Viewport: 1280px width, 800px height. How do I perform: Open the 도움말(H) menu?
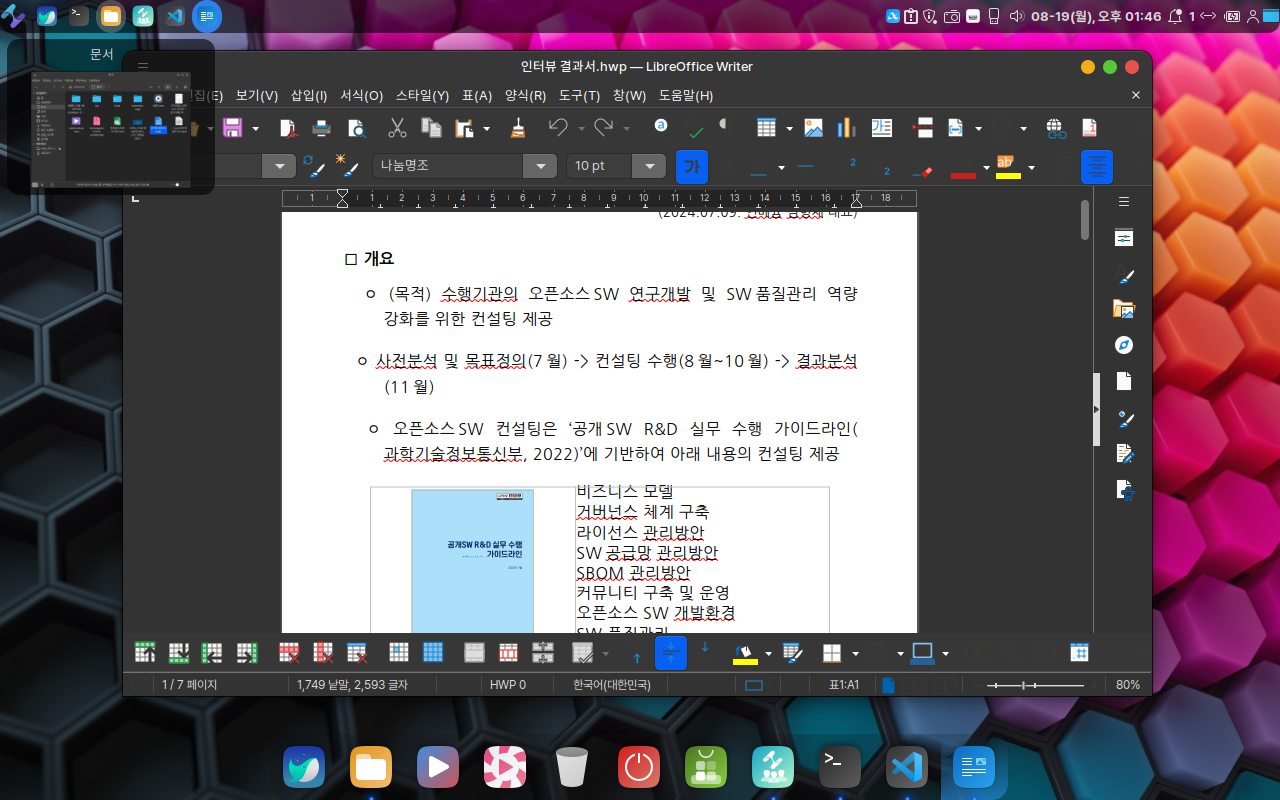(x=686, y=96)
